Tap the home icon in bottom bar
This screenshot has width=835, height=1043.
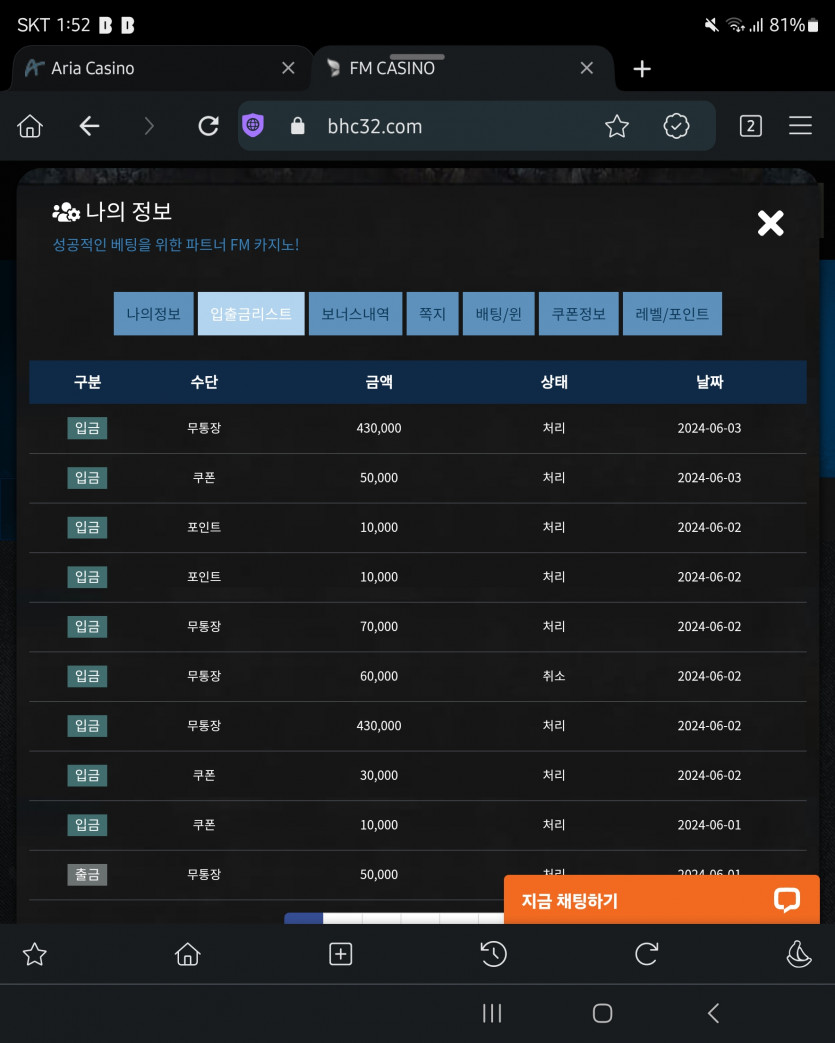[x=188, y=955]
